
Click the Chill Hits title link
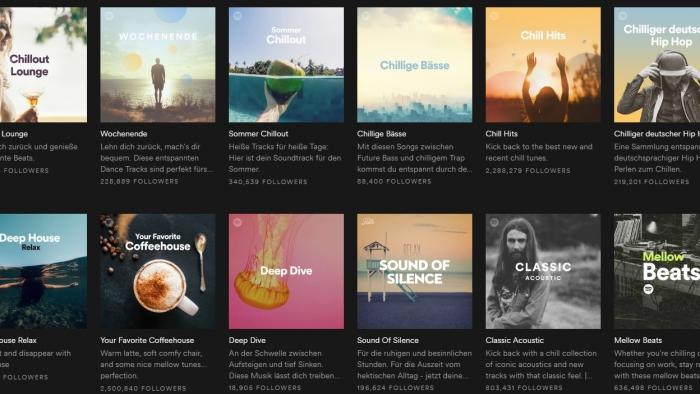(x=501, y=133)
